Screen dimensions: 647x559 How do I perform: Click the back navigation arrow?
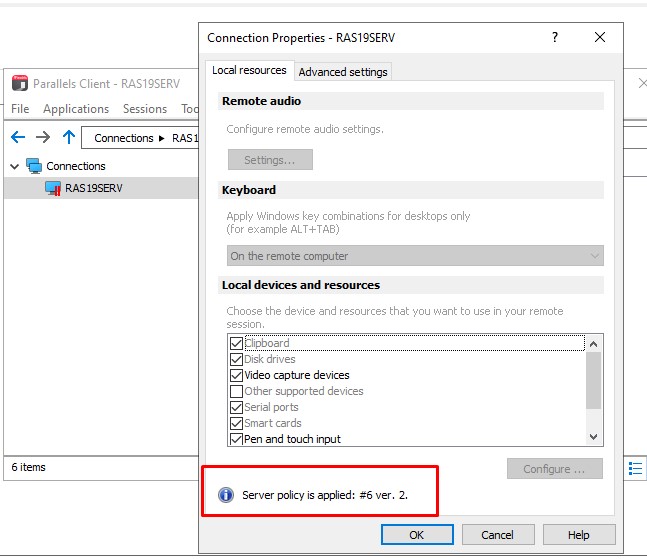(17, 138)
